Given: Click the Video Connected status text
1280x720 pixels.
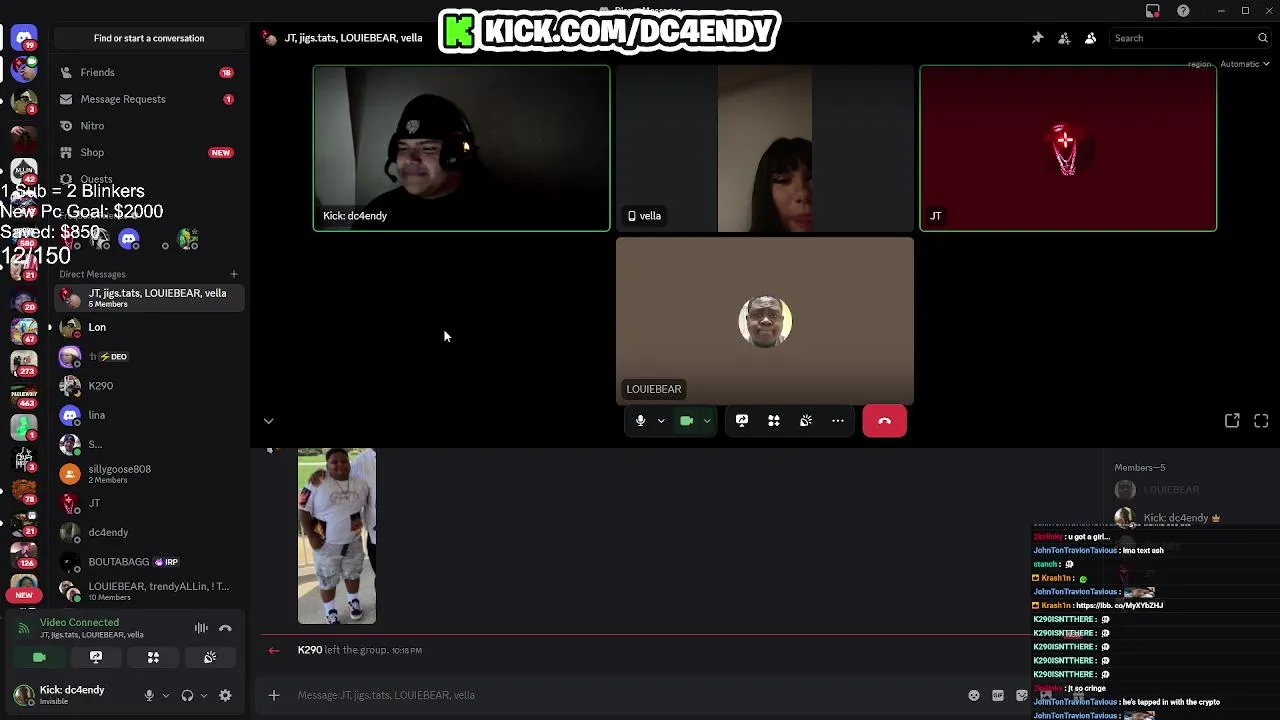Looking at the screenshot, I should (79, 622).
